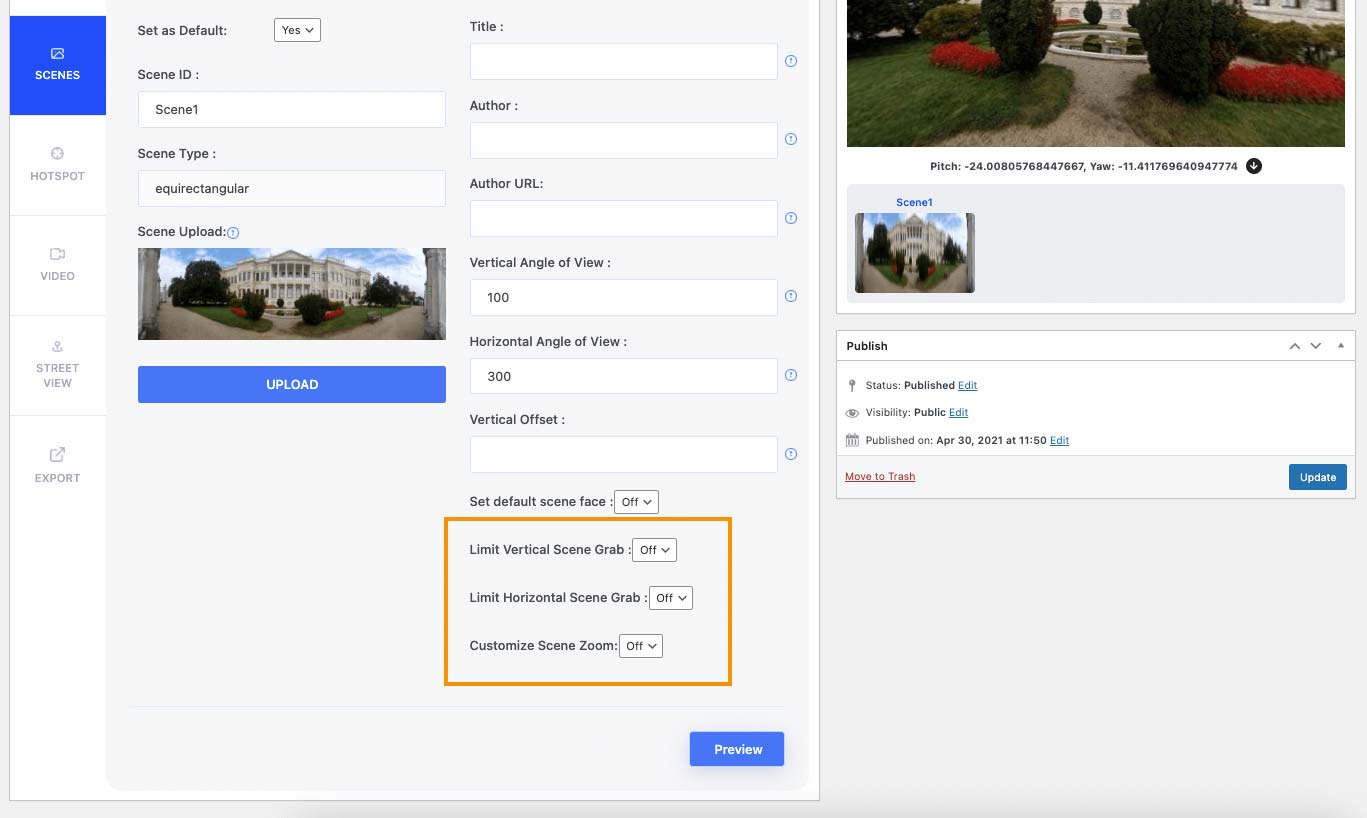
Task: Open the Set as Default dropdown
Action: point(297,30)
